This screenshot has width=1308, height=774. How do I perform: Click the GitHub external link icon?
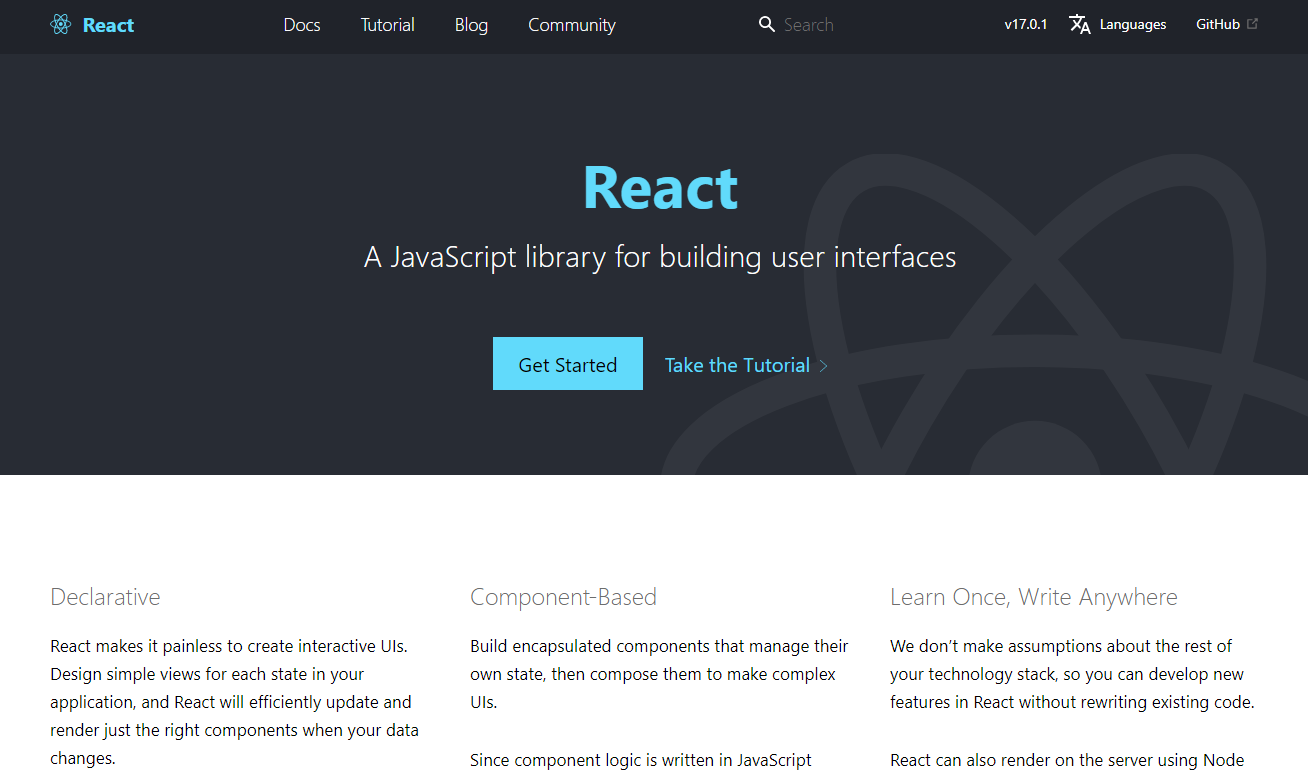pyautogui.click(x=1252, y=24)
